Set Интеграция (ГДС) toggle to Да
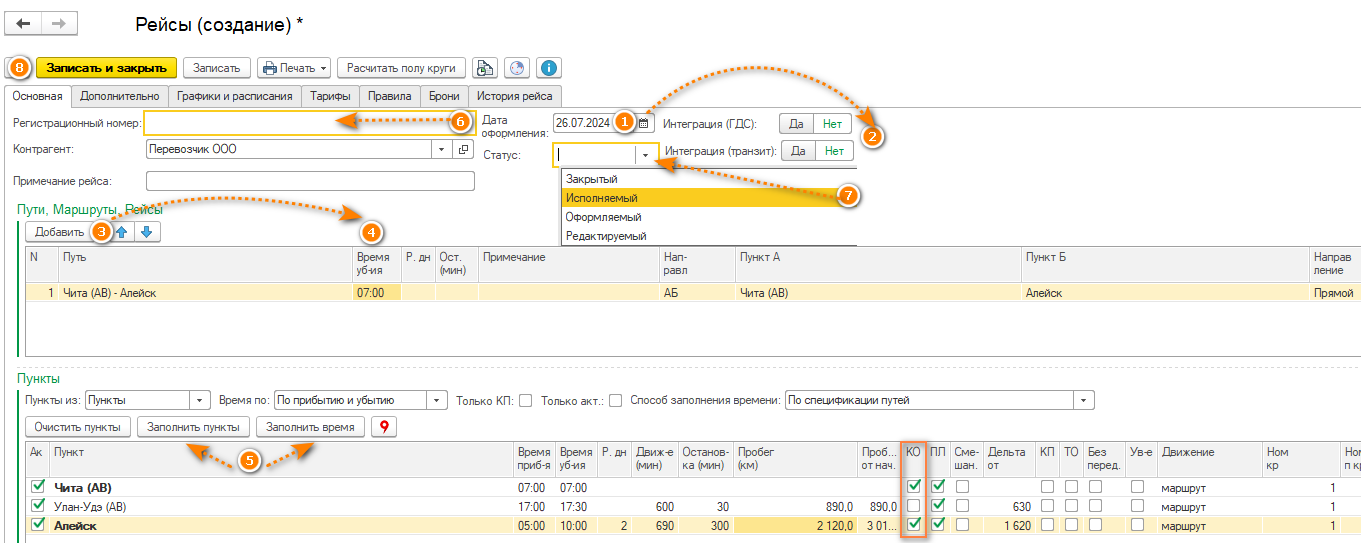 pyautogui.click(x=796, y=124)
